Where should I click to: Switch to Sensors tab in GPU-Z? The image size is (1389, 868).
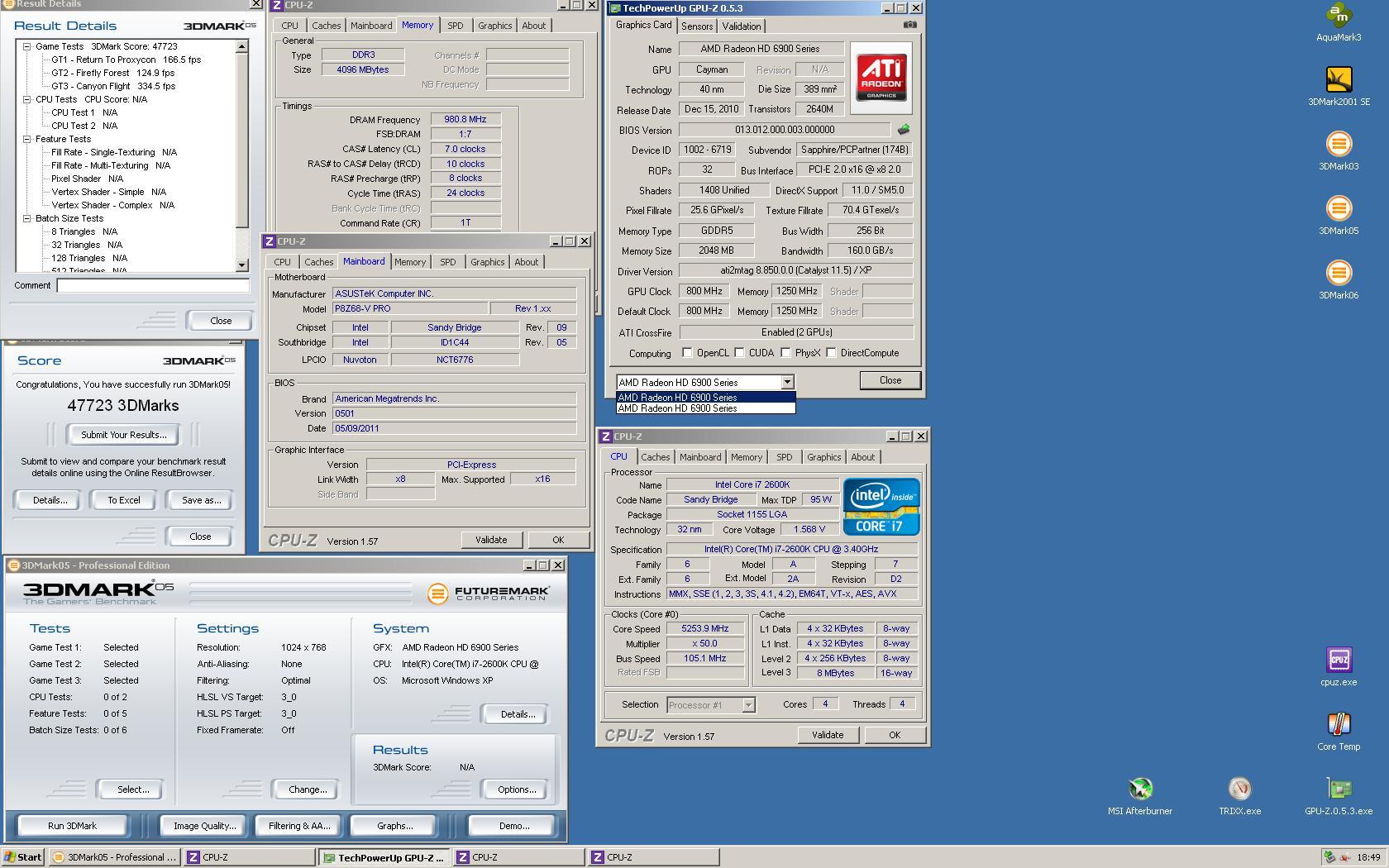697,26
